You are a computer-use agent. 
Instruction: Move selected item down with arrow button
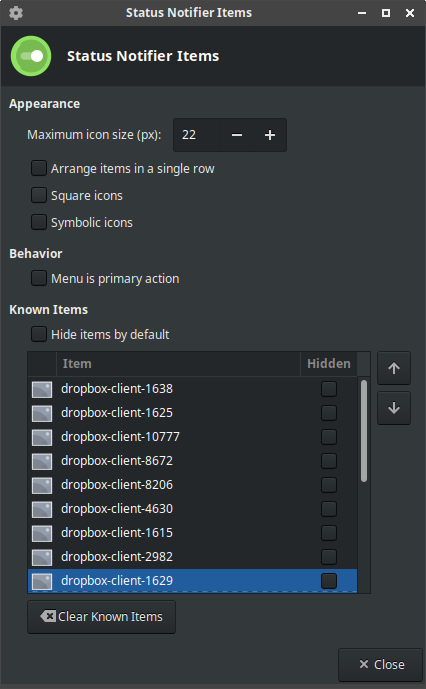[x=394, y=408]
